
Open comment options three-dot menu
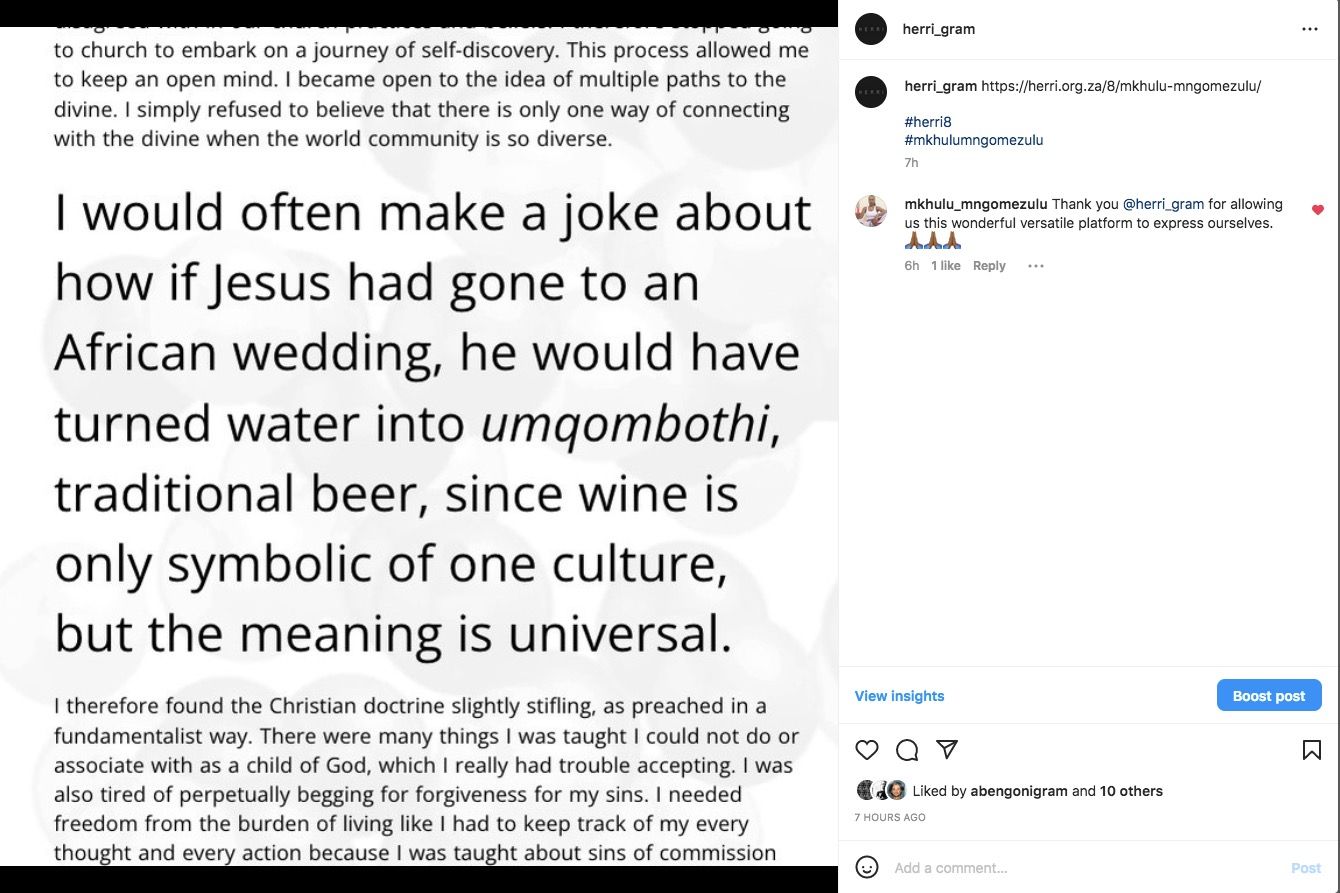click(1036, 266)
